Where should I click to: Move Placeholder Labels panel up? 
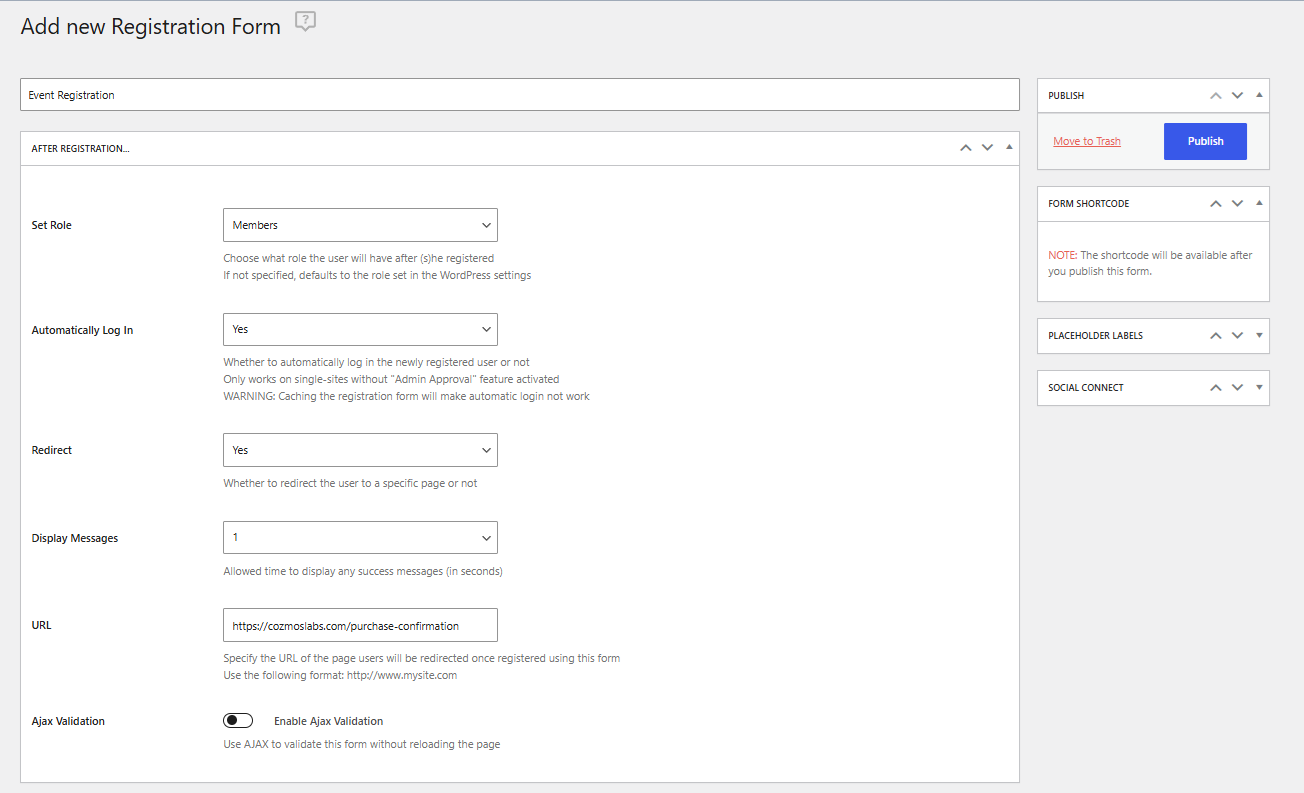click(x=1215, y=336)
